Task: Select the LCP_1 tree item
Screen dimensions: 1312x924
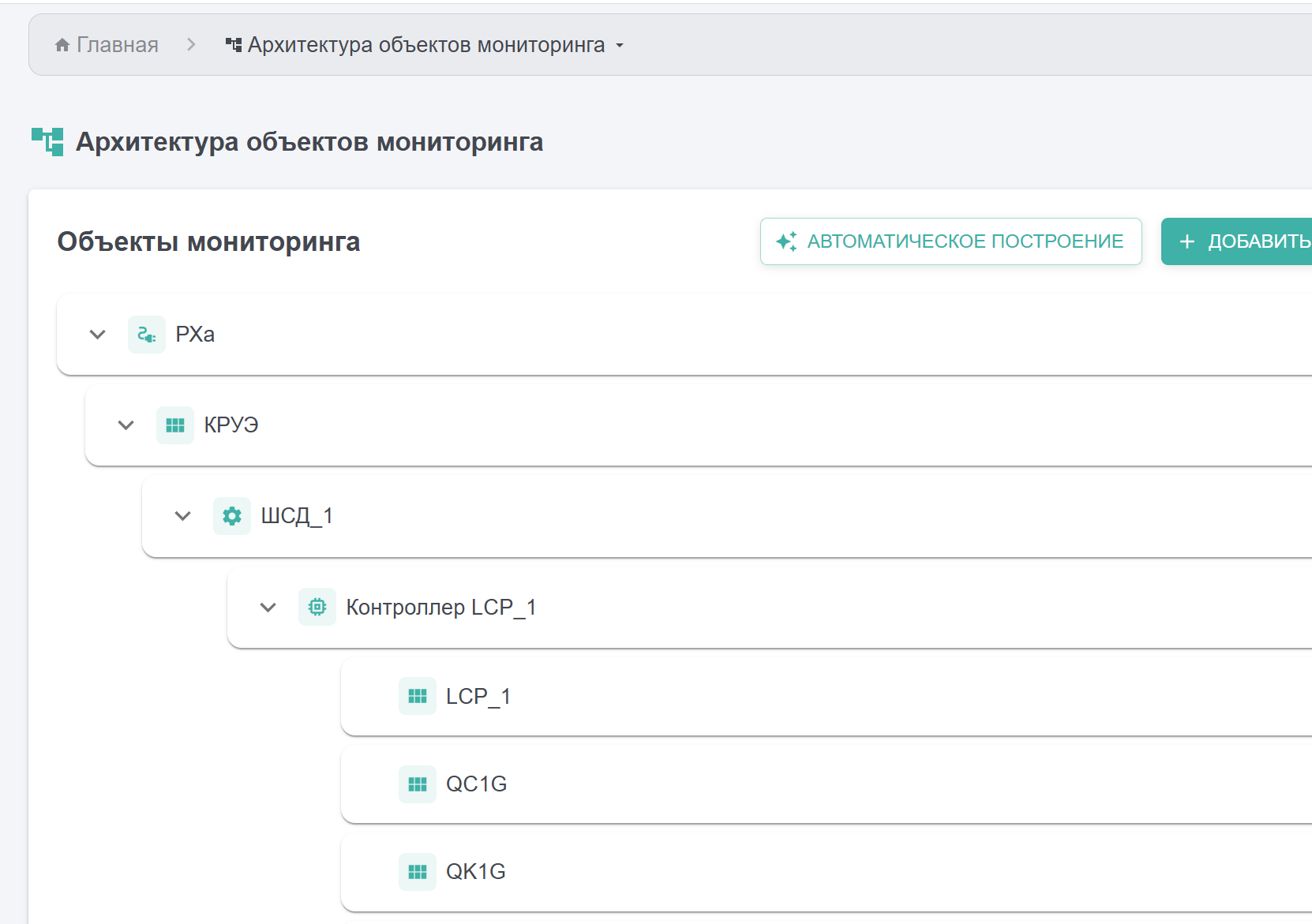Action: [827, 697]
